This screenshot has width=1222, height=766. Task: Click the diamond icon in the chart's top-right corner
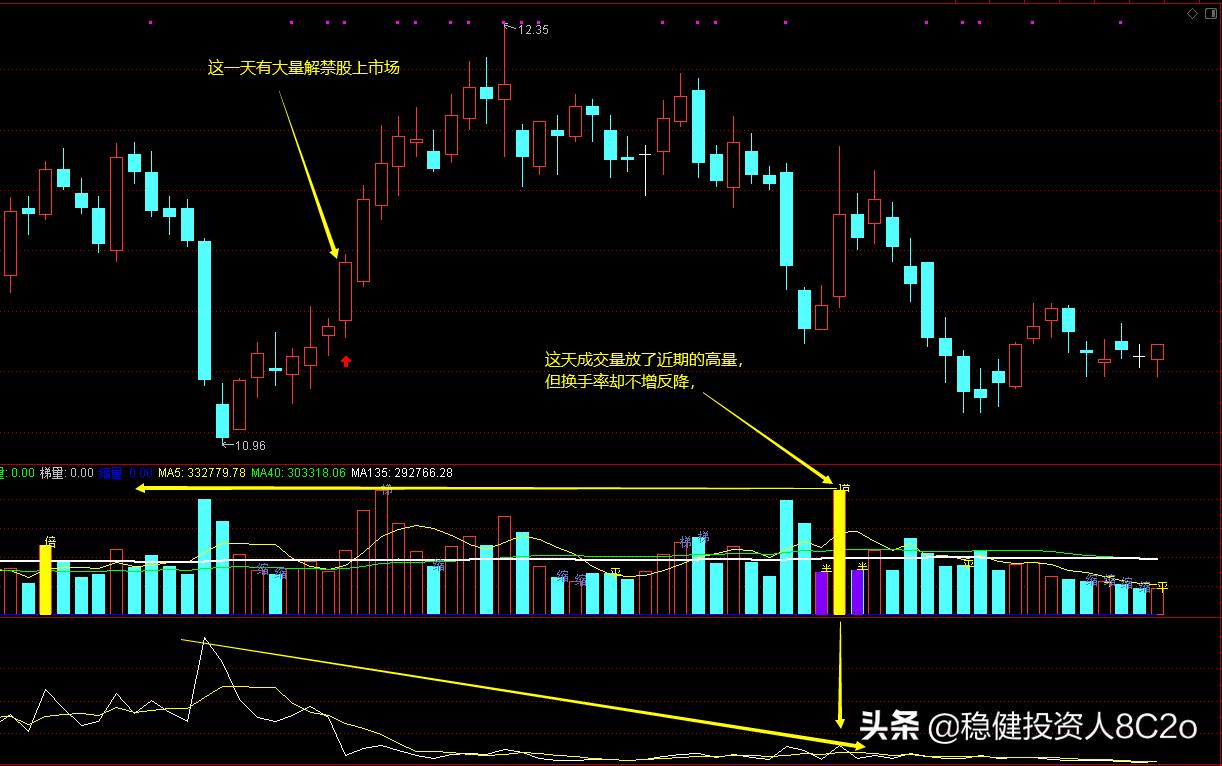click(1192, 13)
